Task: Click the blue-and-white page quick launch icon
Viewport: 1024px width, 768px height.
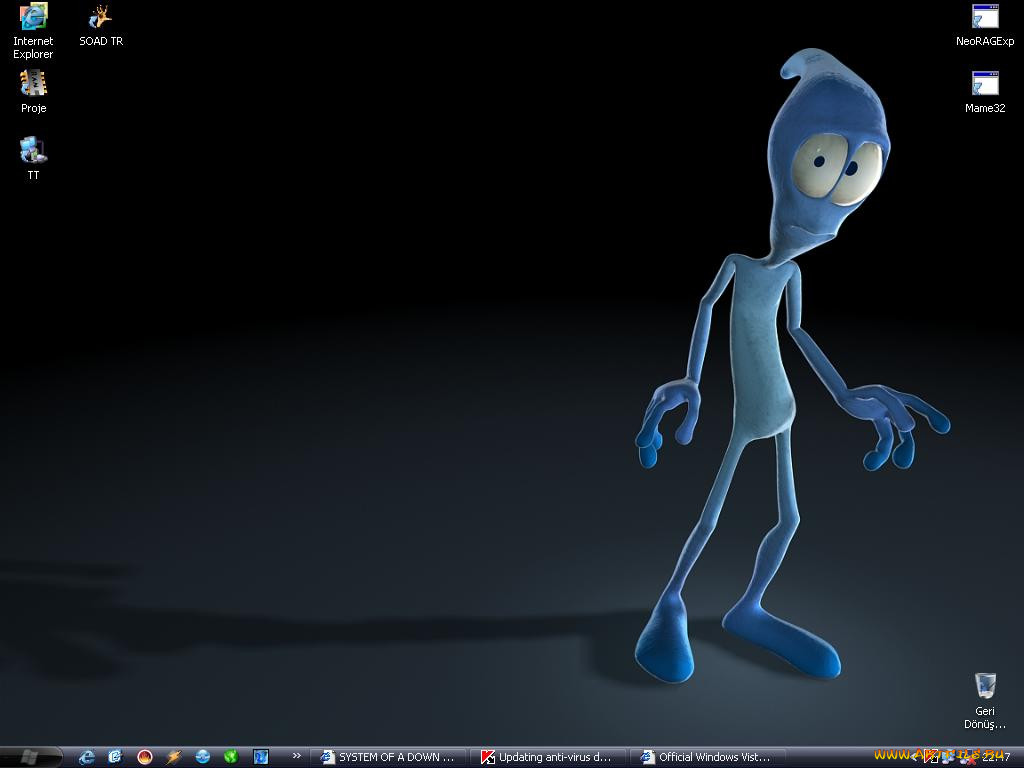Action: pyautogui.click(x=116, y=757)
